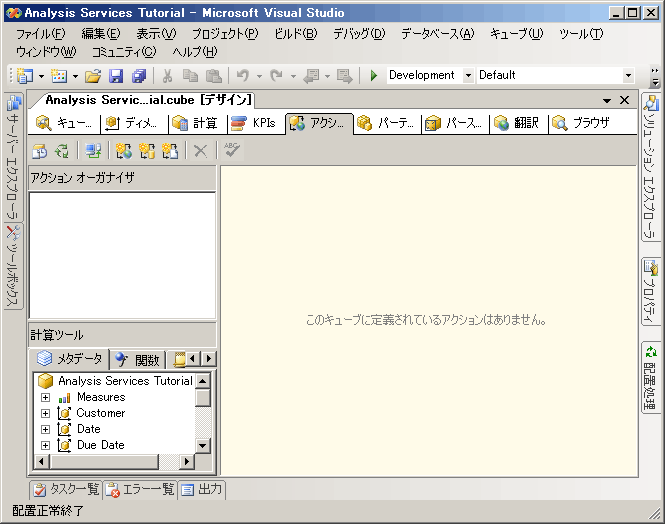Switch to the 計算 tab

198,123
